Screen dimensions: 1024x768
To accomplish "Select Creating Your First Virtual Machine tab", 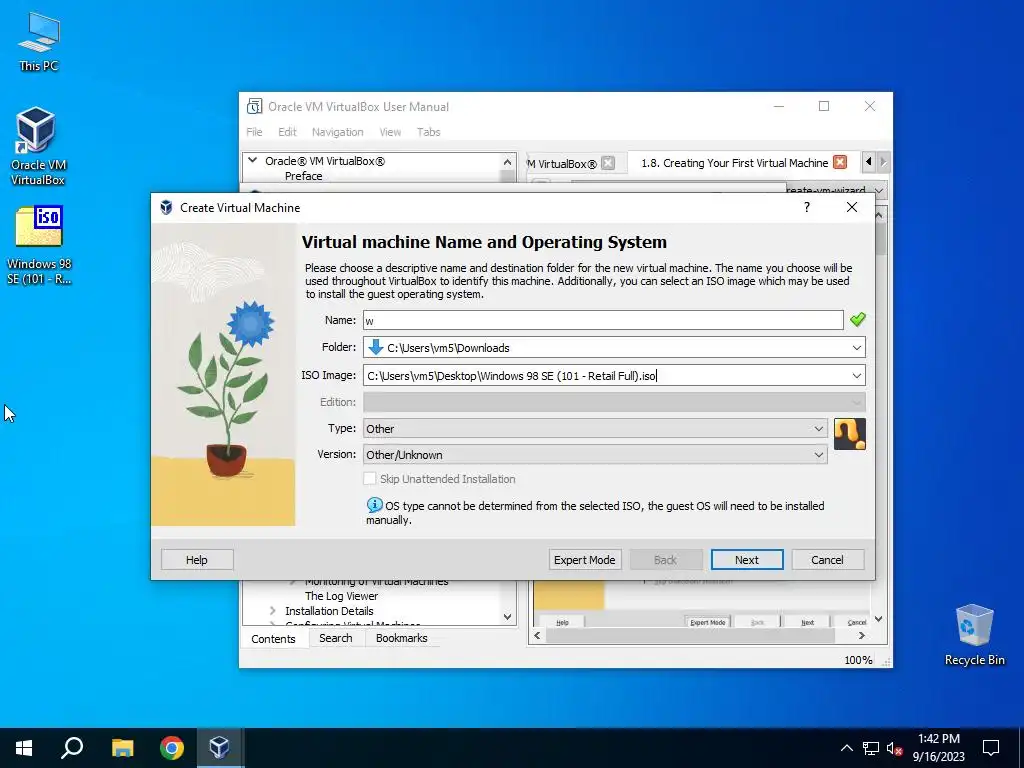I will (x=735, y=163).
